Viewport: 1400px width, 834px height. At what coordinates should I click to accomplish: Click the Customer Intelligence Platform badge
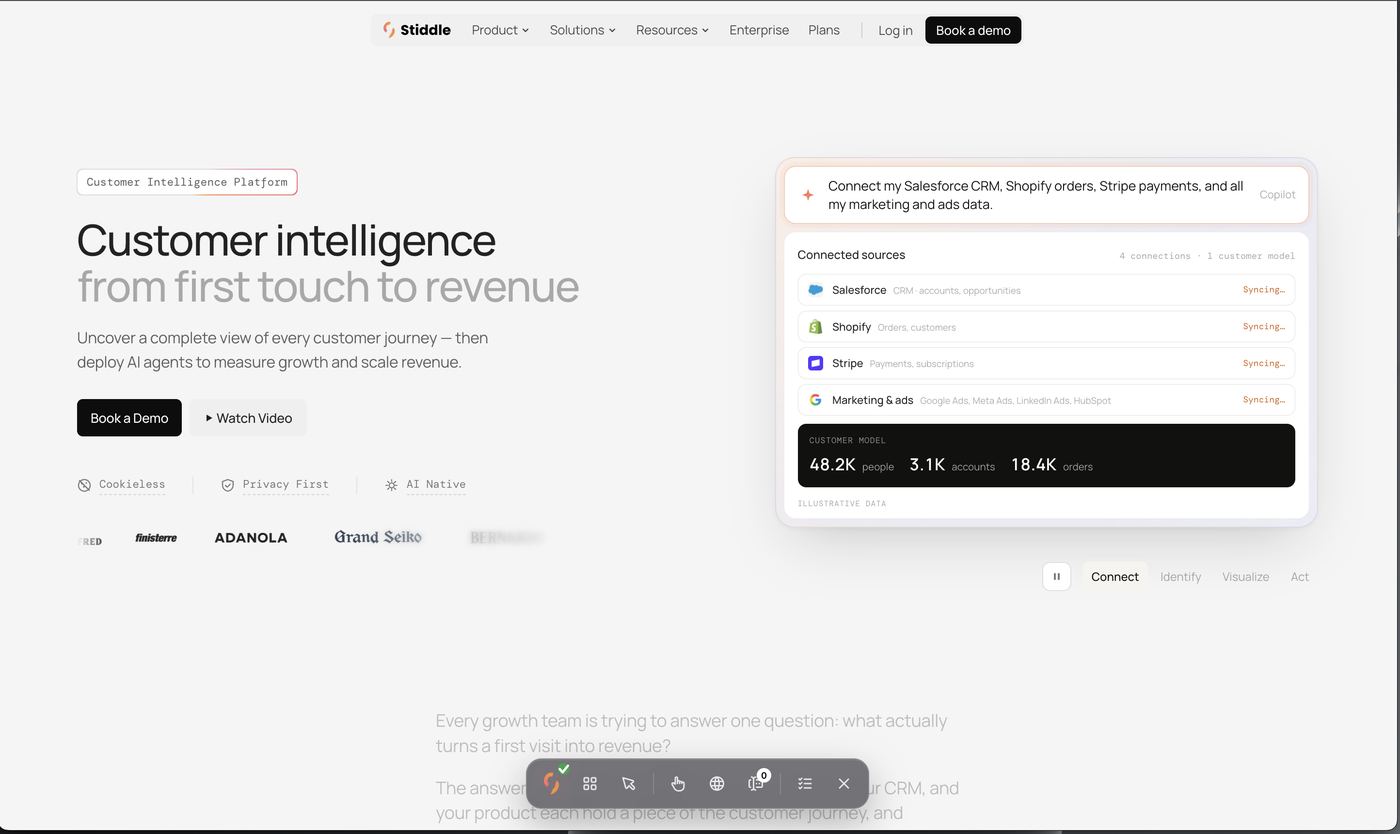coord(187,182)
